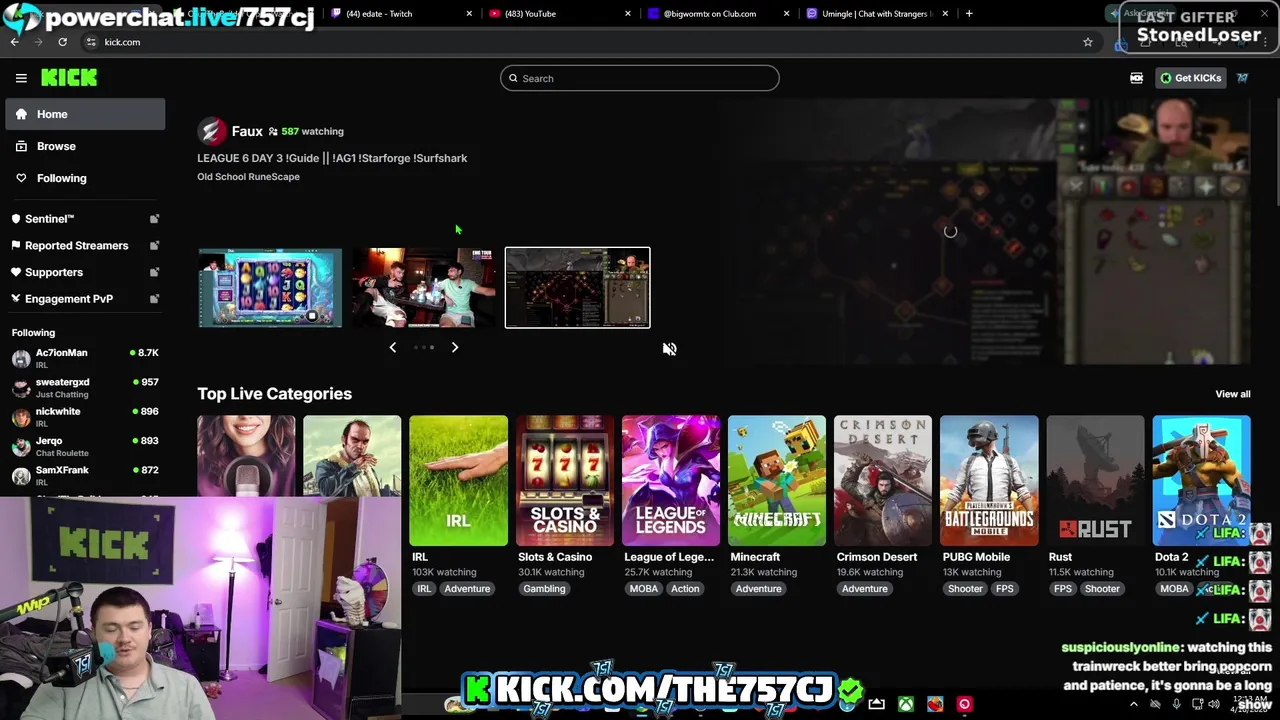Open Sentinel external link in sidebar
Screen dimensions: 1280x720
pyautogui.click(x=85, y=219)
